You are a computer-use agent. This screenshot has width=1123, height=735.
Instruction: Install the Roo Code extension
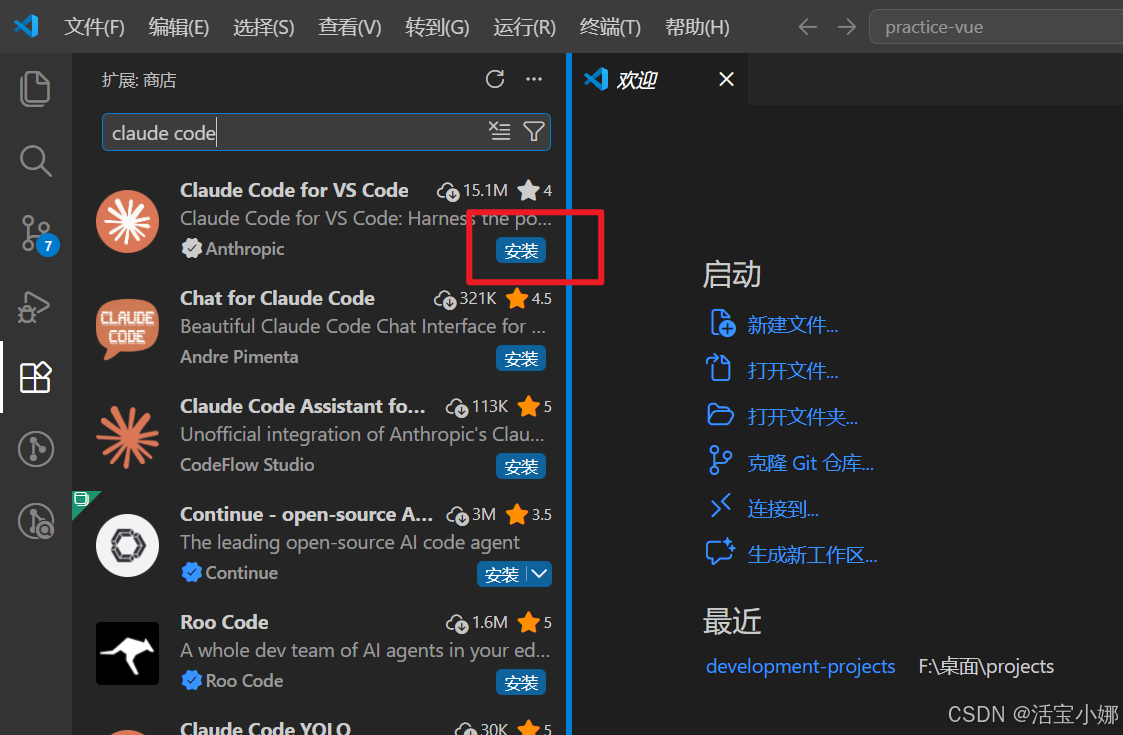[x=521, y=683]
